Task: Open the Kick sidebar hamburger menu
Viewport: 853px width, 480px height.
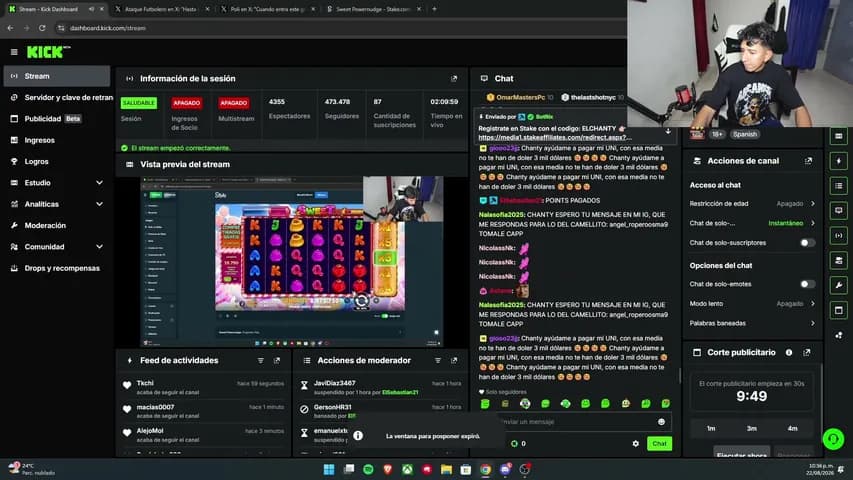Action: tap(14, 52)
